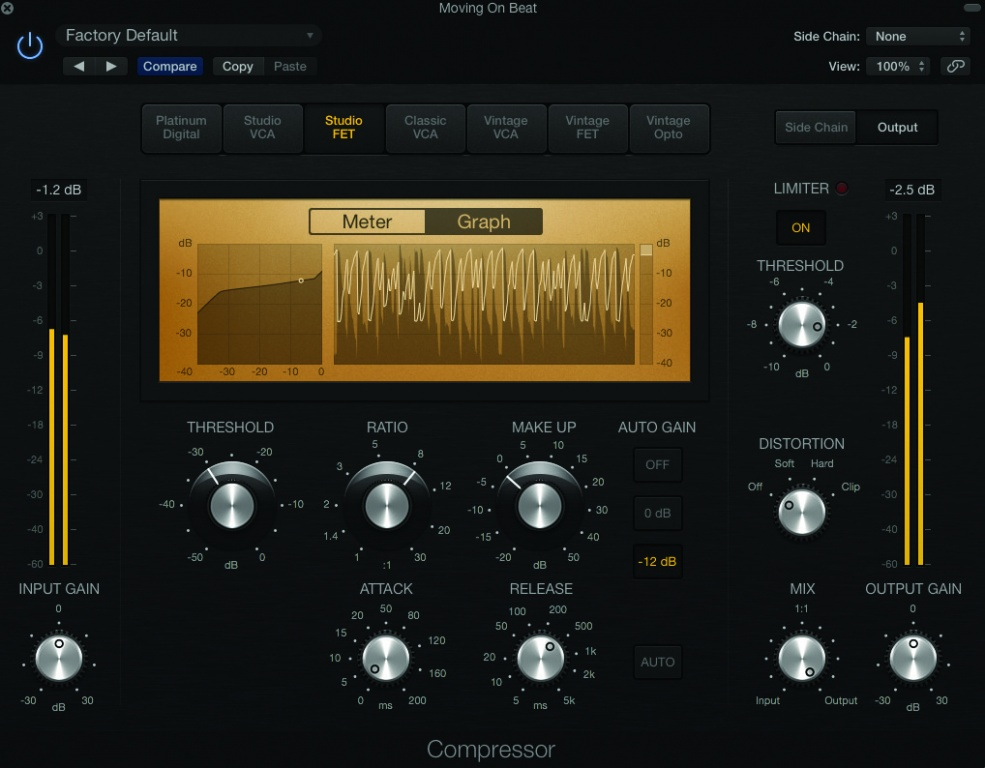This screenshot has width=985, height=768.
Task: Click the previous preset arrow
Action: [x=80, y=66]
